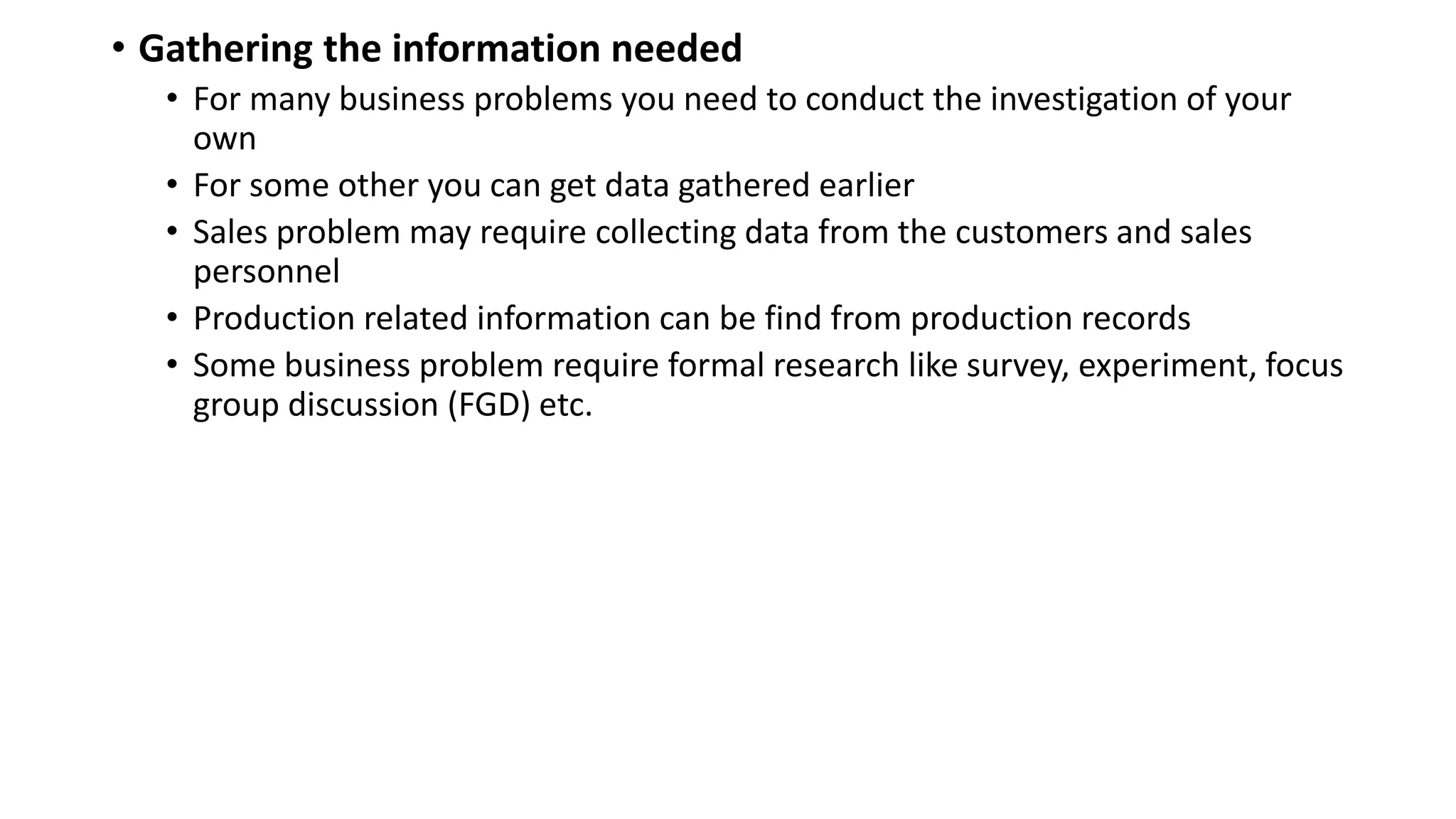Screen dimensions: 1456x819
Task: Click the bullet before 'Production related'
Action: click(x=172, y=318)
